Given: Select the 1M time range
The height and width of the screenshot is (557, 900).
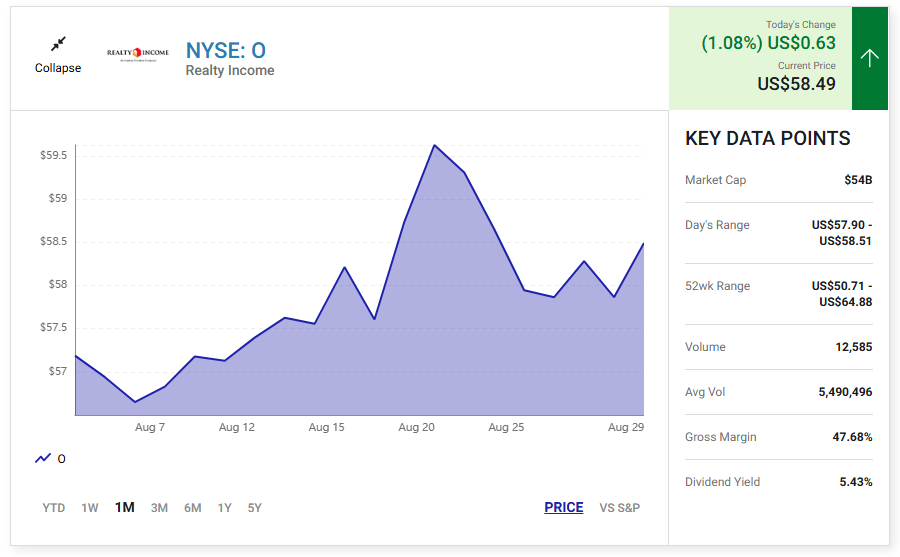Looking at the screenshot, I should [125, 508].
